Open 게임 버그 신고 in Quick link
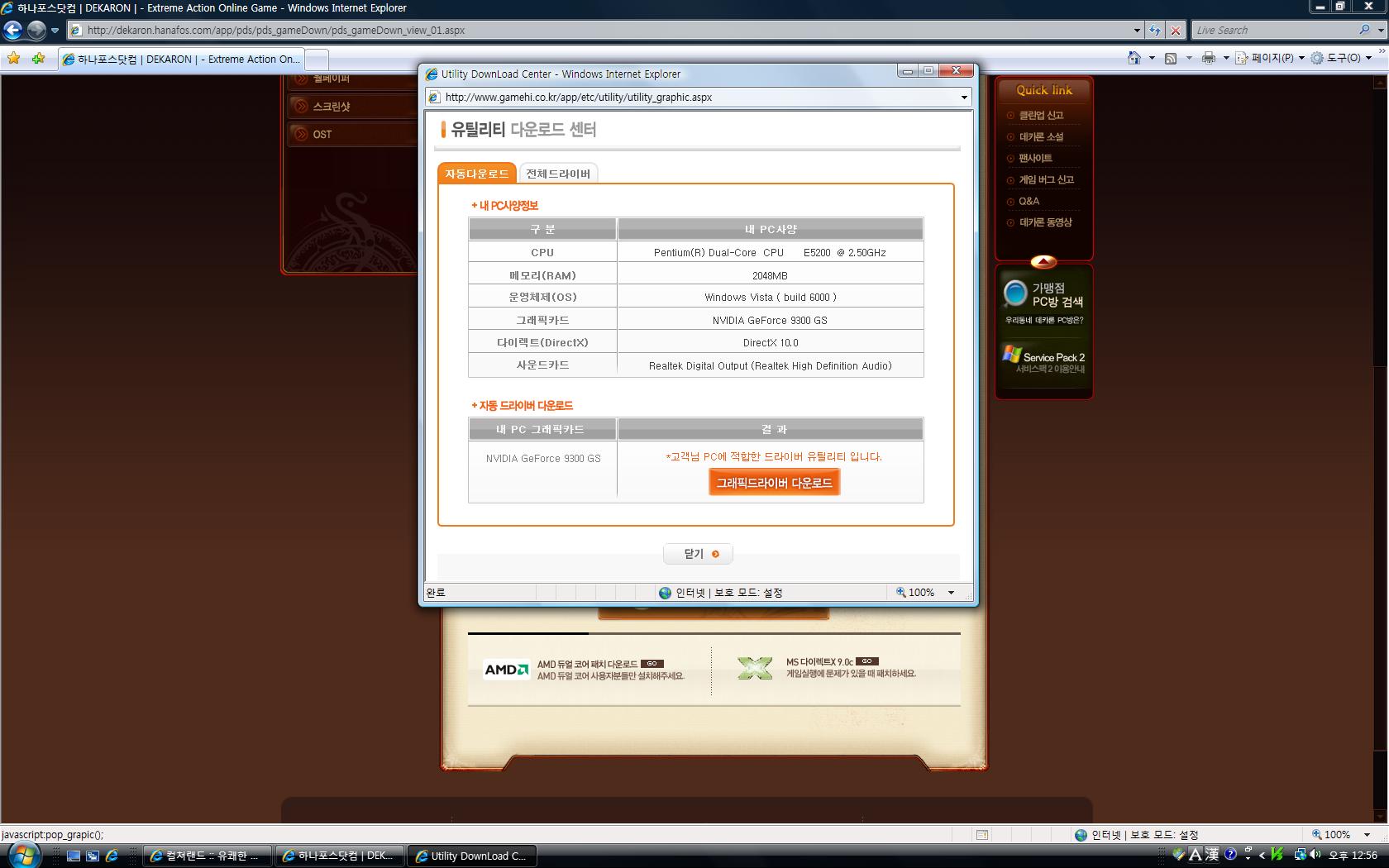The height and width of the screenshot is (868, 1389). pyautogui.click(x=1046, y=180)
